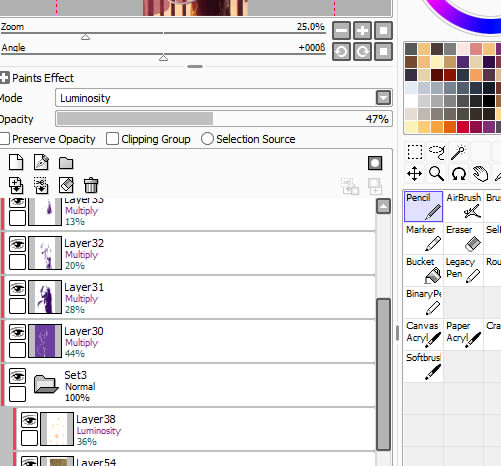Screen dimensions: 501x466
Task: Click the layer mask icon
Action: click(x=375, y=163)
